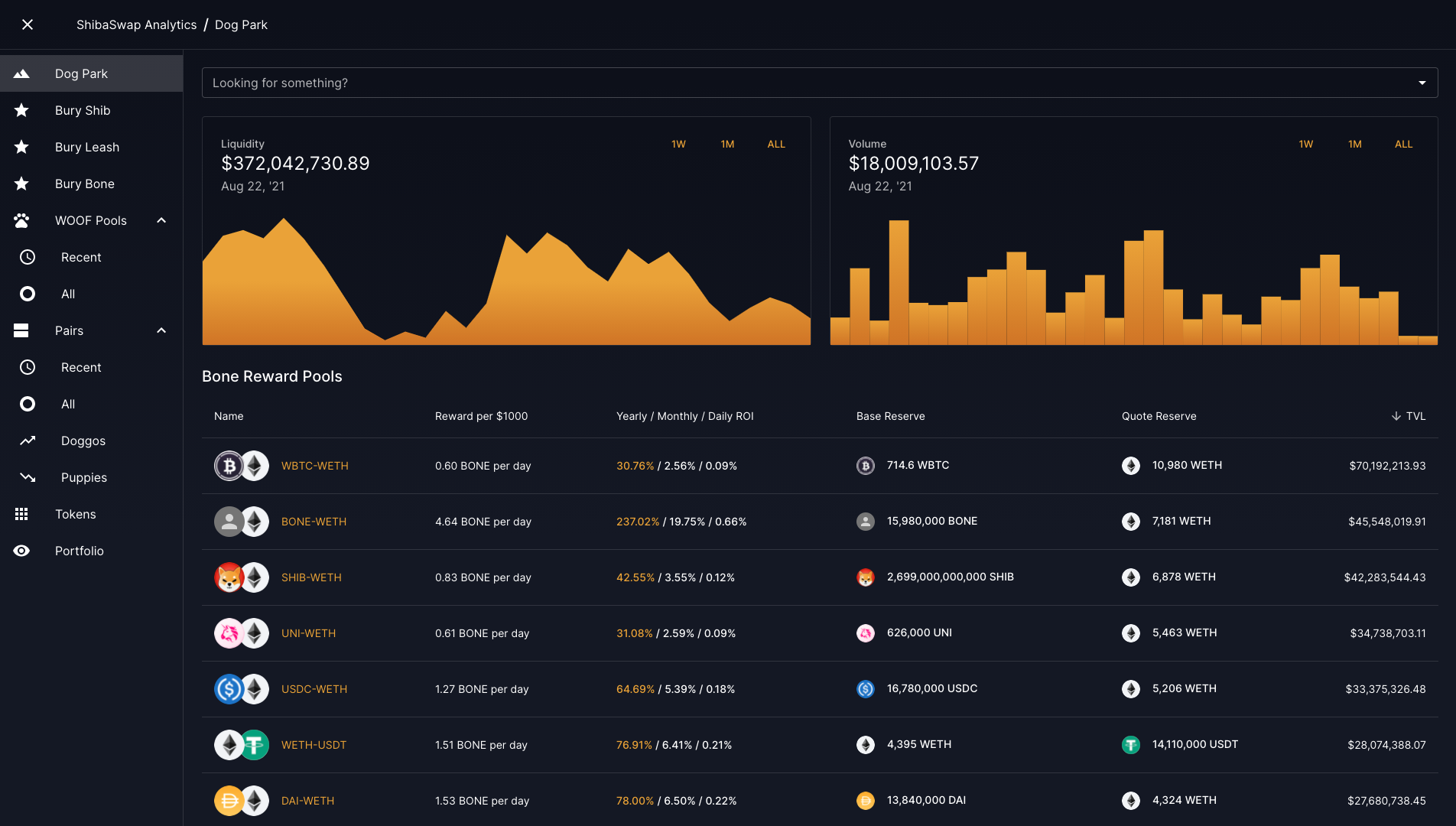The height and width of the screenshot is (826, 1456).
Task: Click the Name column header
Action: 229,416
